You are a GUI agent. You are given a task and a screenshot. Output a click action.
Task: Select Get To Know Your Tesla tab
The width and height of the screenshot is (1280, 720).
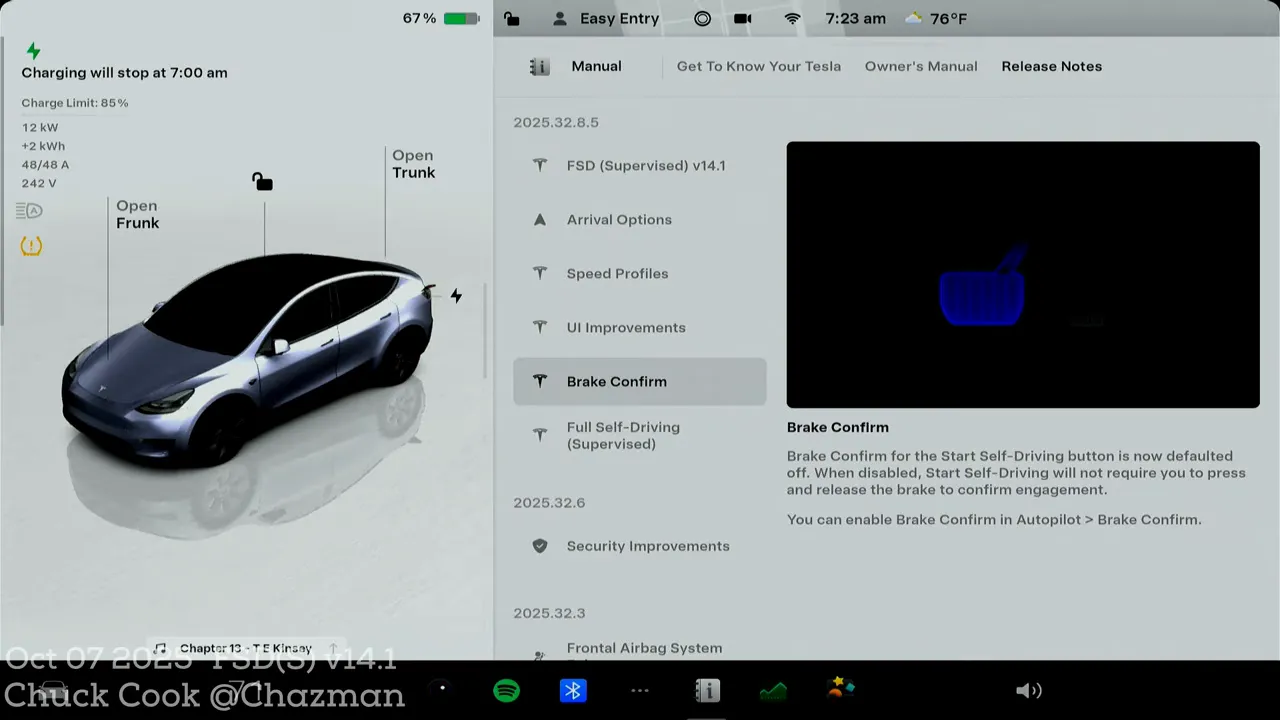pyautogui.click(x=758, y=66)
